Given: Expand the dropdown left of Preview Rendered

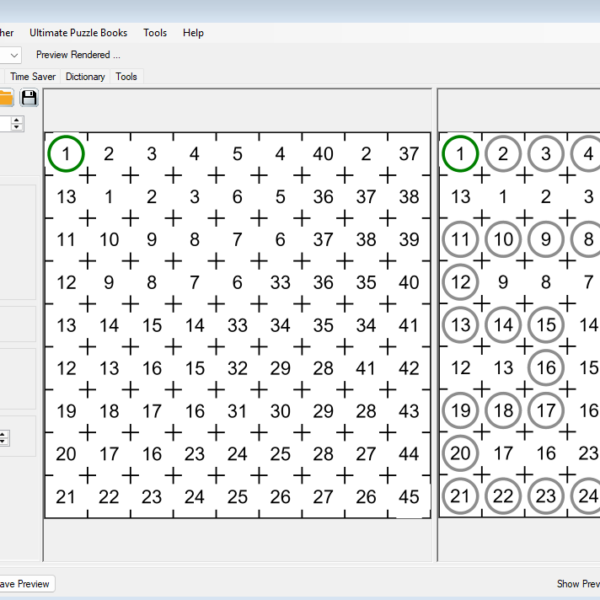Looking at the screenshot, I should tap(14, 55).
